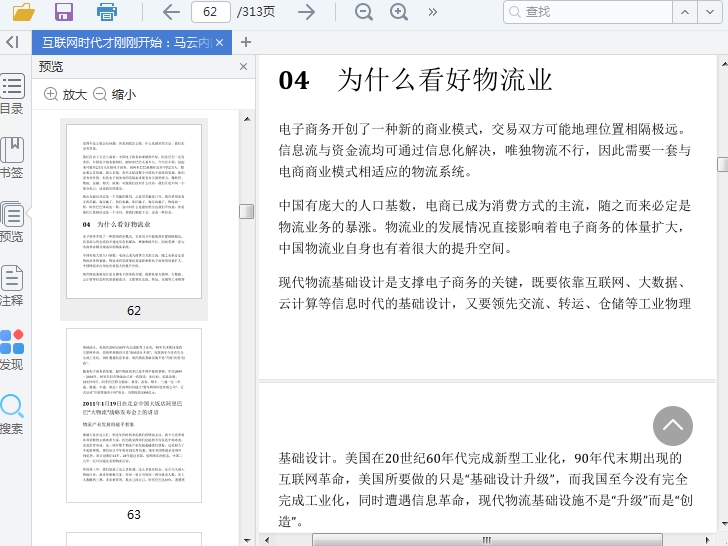This screenshot has height=546, width=728.
Task: Click the 查找 search field
Action: [x=588, y=12]
